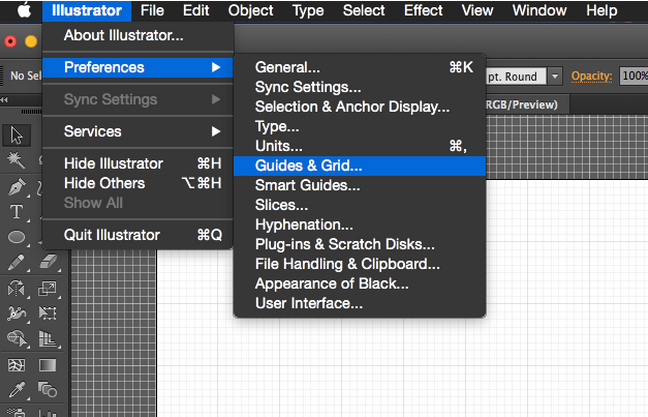Select the Shape Builder tool
Screen dimensions: 648x417
17,339
